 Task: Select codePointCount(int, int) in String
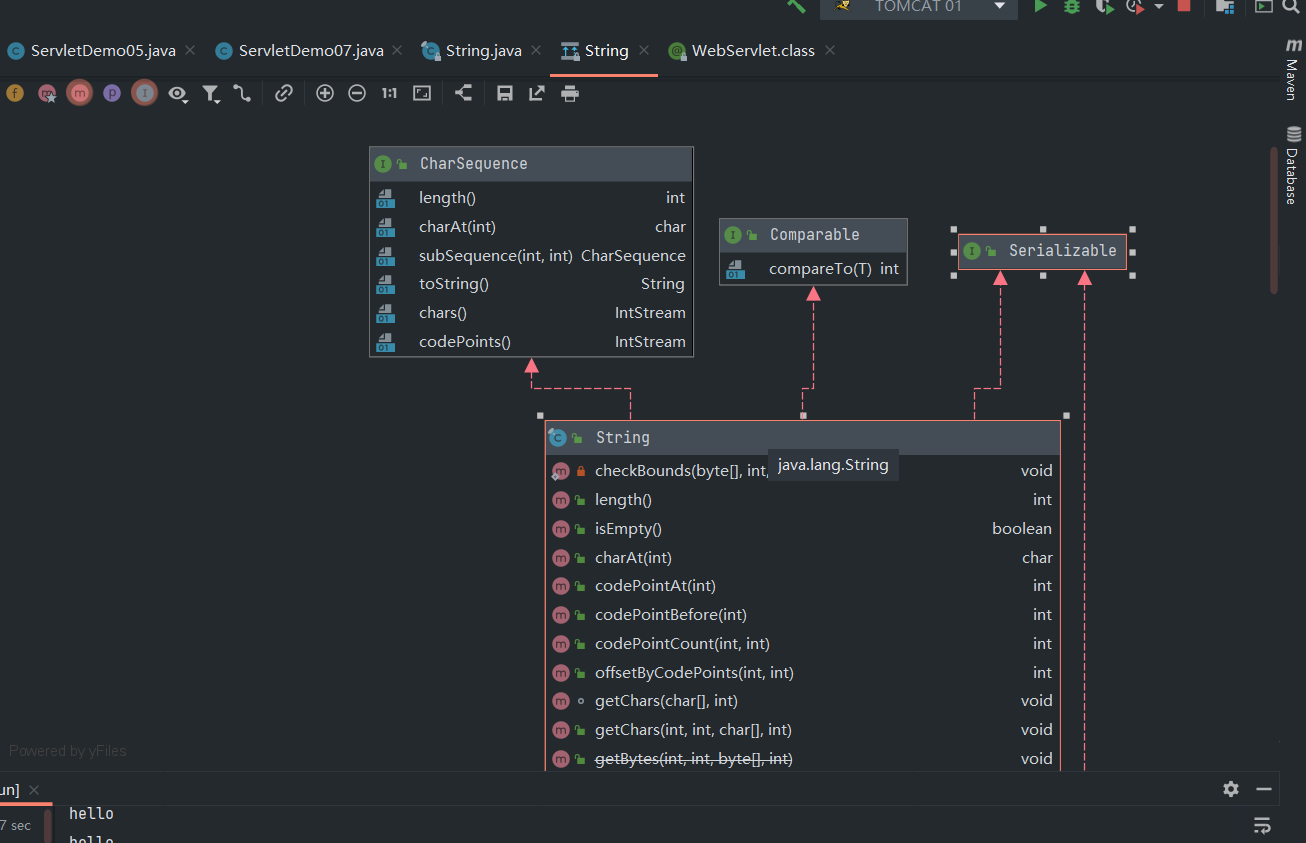pos(802,644)
